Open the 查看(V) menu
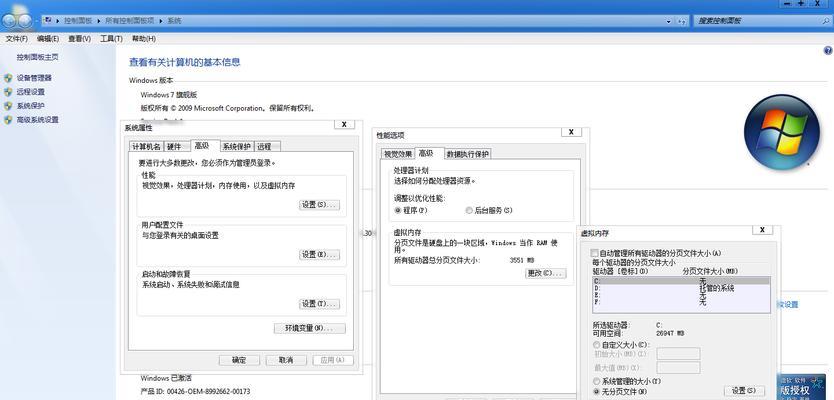This screenshot has width=834, height=400. pyautogui.click(x=79, y=39)
